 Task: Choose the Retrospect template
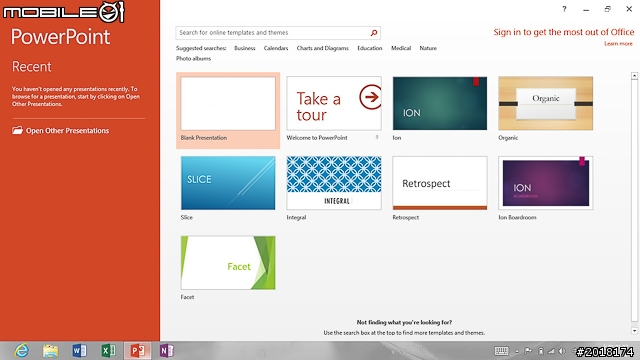click(x=440, y=183)
